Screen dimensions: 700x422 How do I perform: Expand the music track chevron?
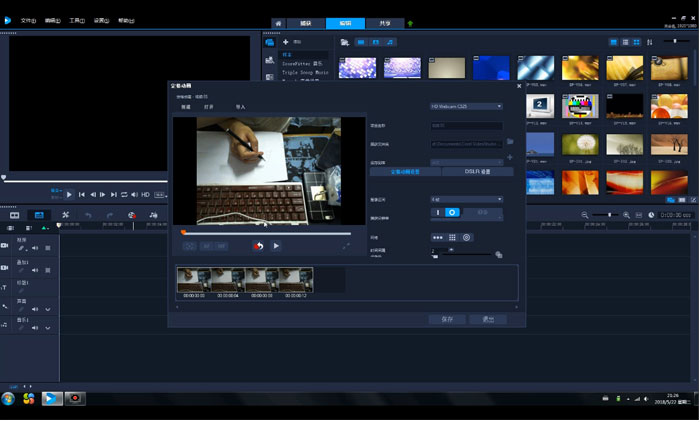pyautogui.click(x=47, y=327)
